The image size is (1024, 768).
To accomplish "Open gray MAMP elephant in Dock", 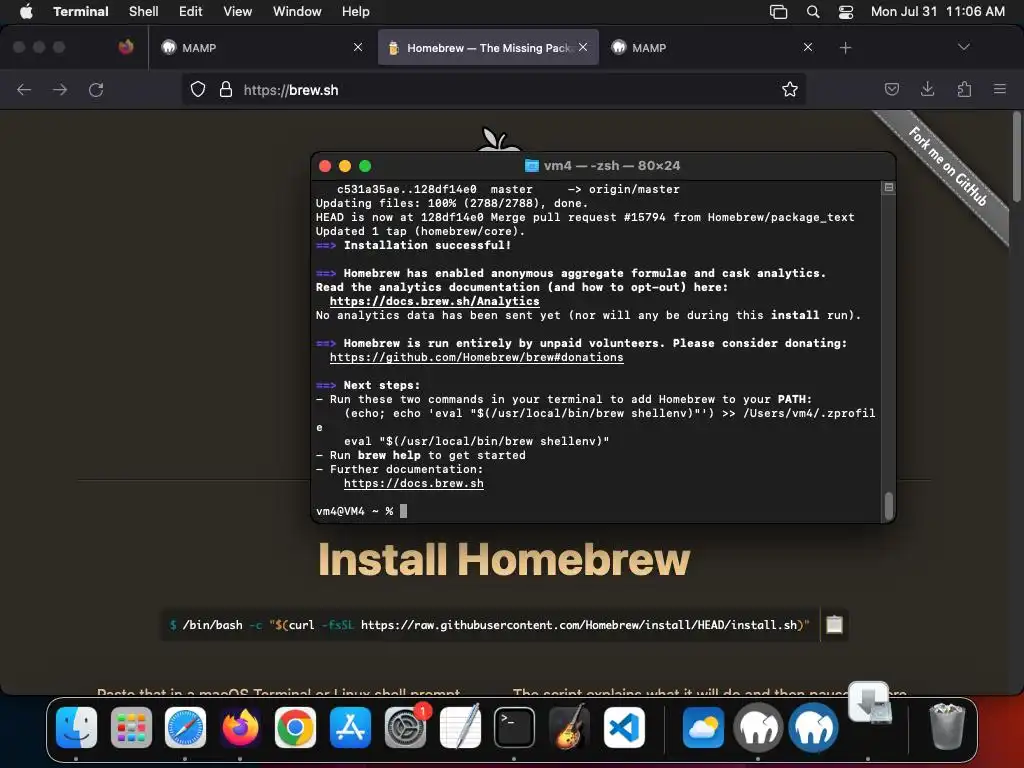I will click(758, 727).
